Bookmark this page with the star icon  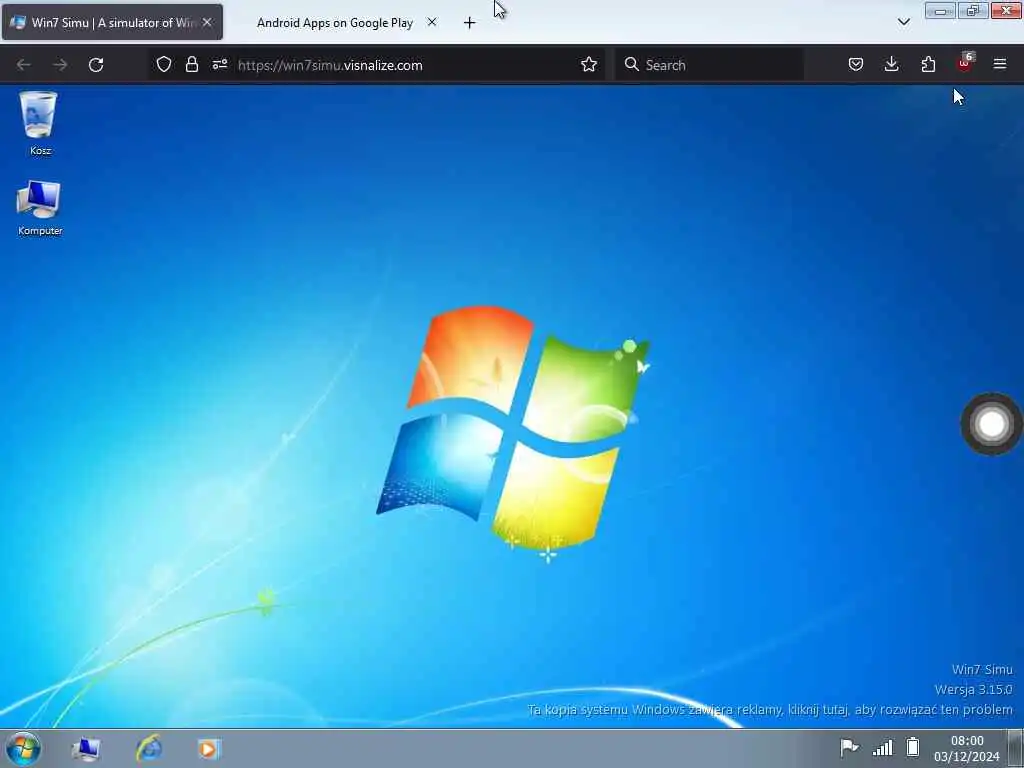point(589,64)
